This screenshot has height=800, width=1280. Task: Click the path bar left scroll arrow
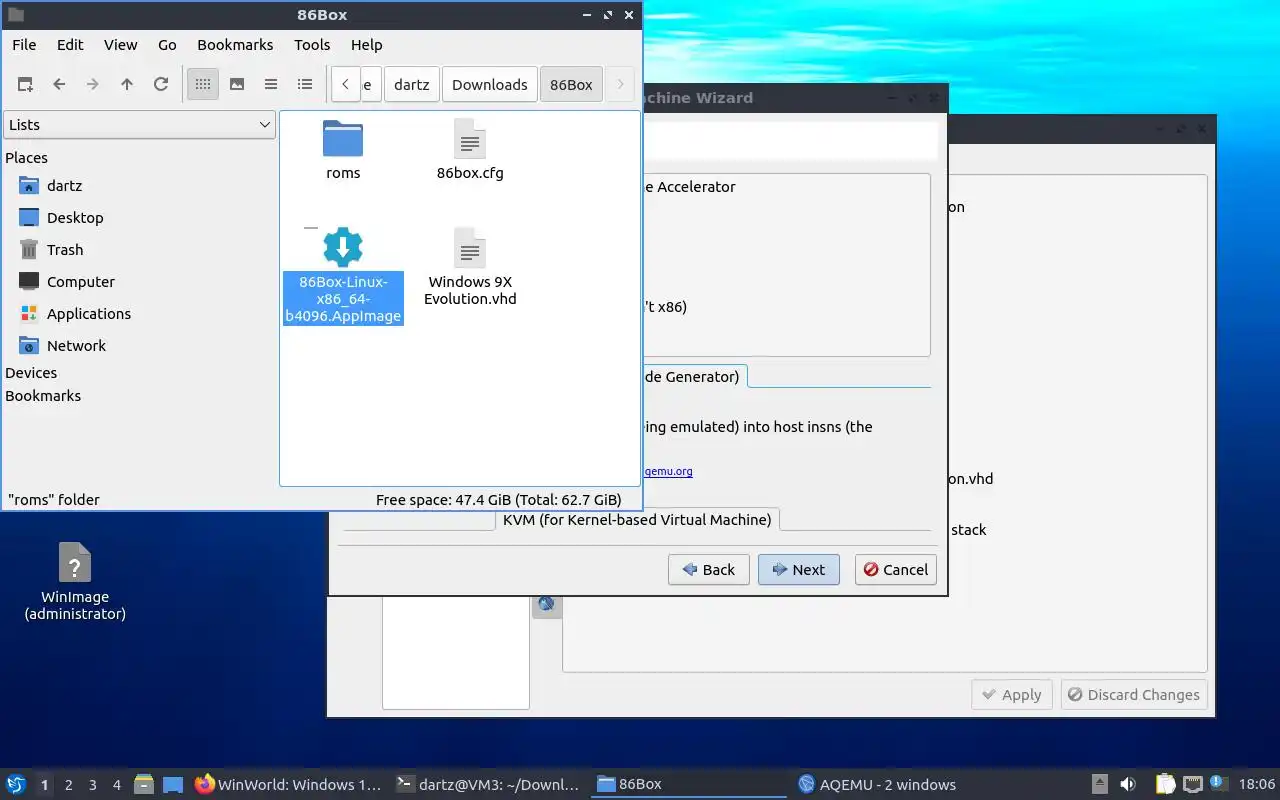[x=345, y=85]
